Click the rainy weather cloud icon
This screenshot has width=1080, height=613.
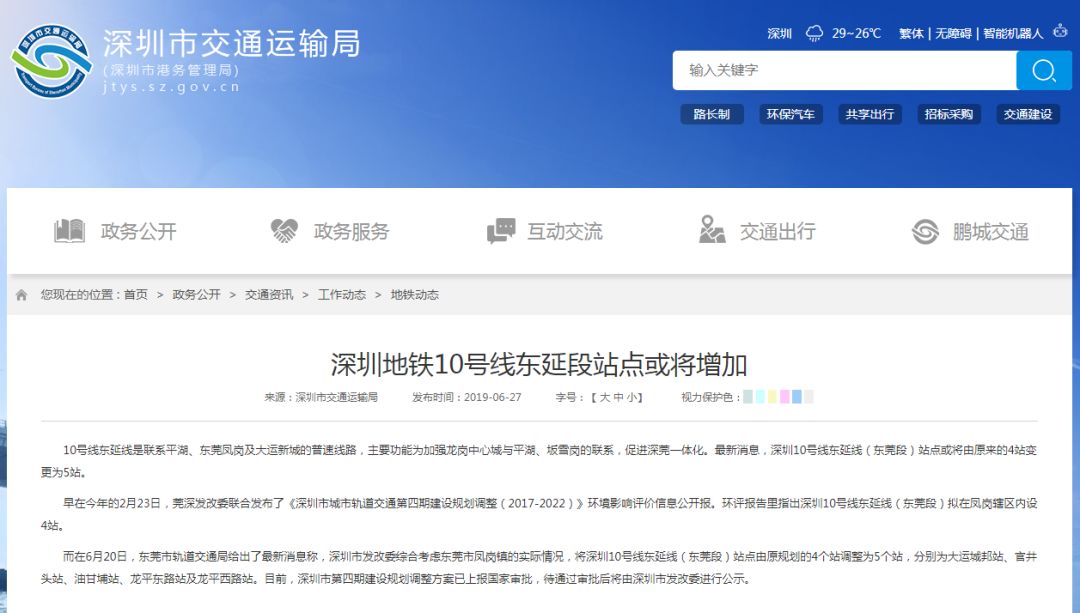click(814, 33)
